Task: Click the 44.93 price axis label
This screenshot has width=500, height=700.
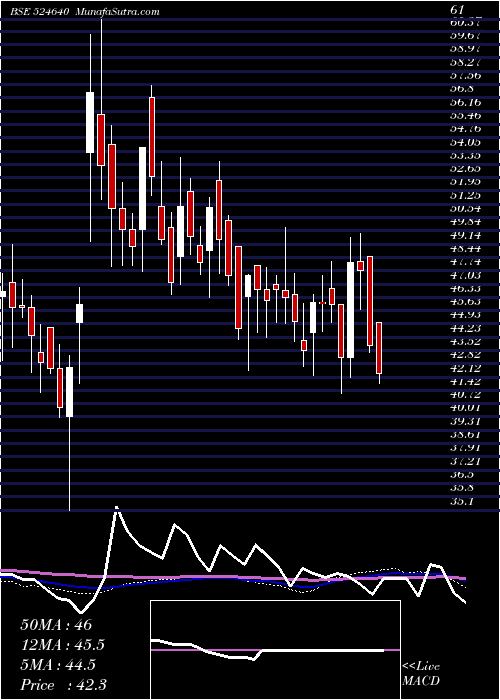Action: tap(466, 315)
